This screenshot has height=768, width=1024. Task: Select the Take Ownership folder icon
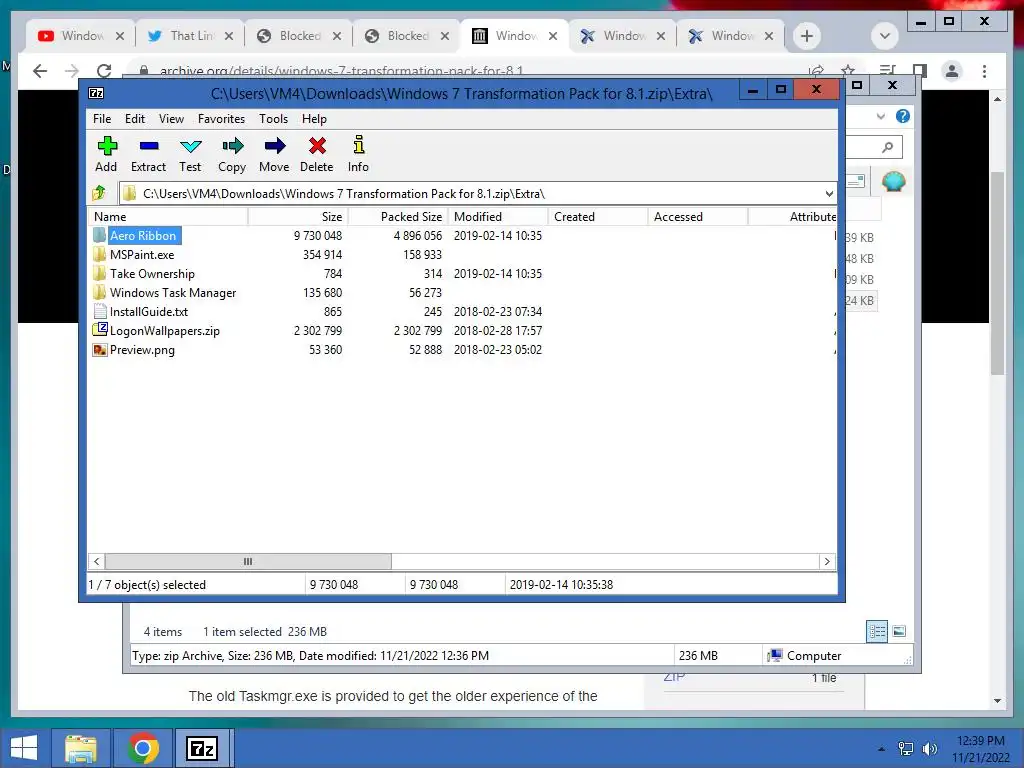pos(99,274)
